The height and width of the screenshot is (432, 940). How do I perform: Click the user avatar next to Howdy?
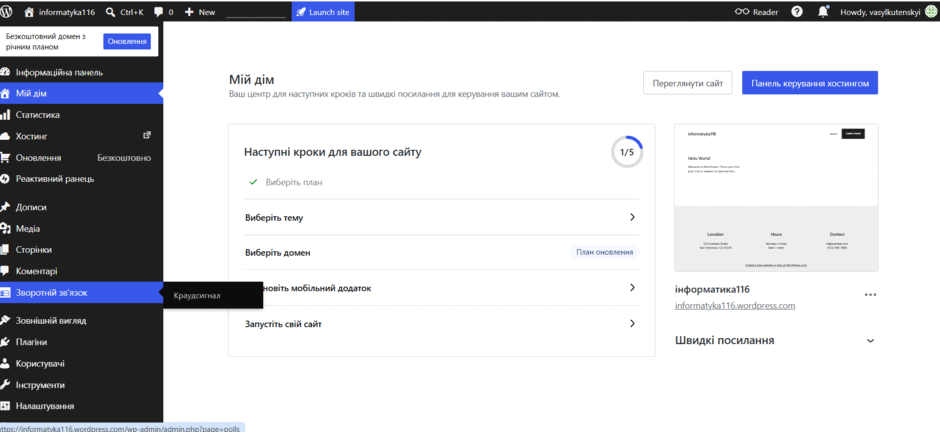coord(931,11)
